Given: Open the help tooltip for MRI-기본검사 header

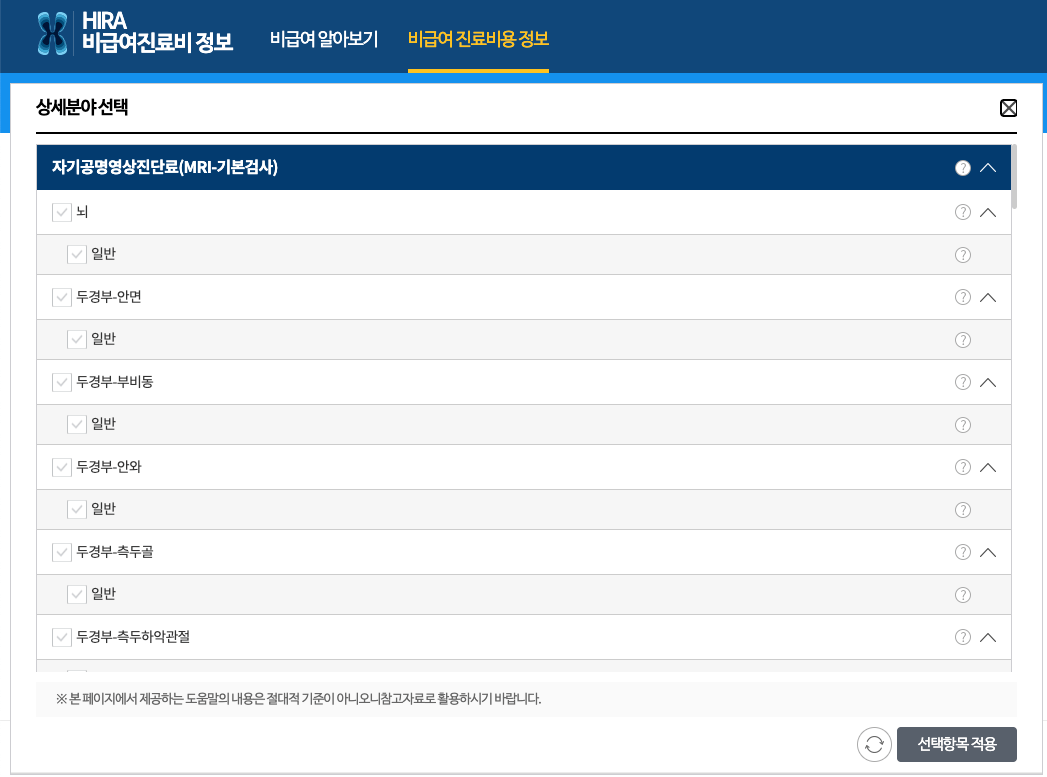Looking at the screenshot, I should point(962,167).
